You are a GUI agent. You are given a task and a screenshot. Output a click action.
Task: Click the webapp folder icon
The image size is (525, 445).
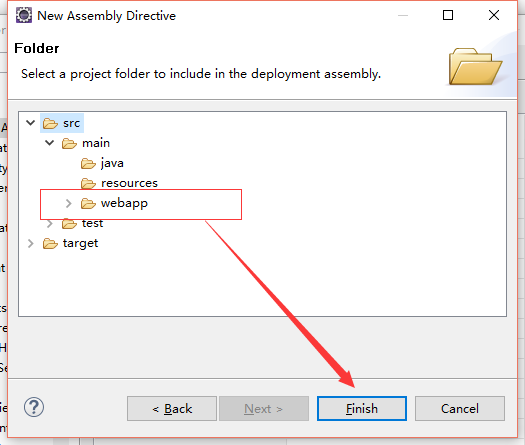click(x=88, y=203)
